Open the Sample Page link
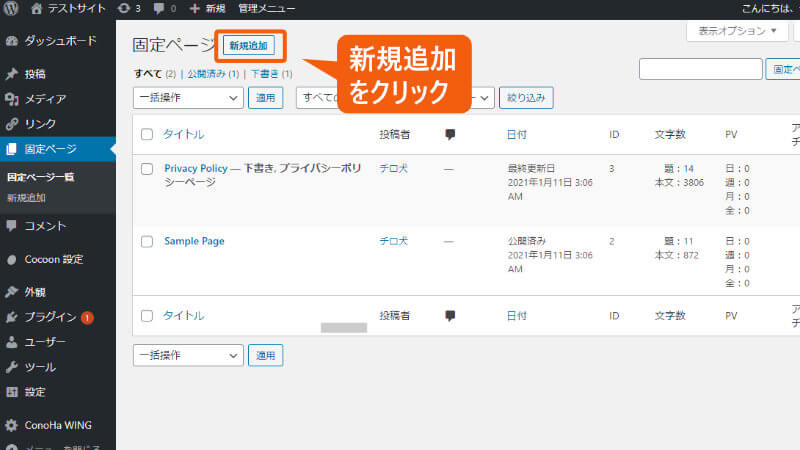The height and width of the screenshot is (450, 800). point(194,241)
